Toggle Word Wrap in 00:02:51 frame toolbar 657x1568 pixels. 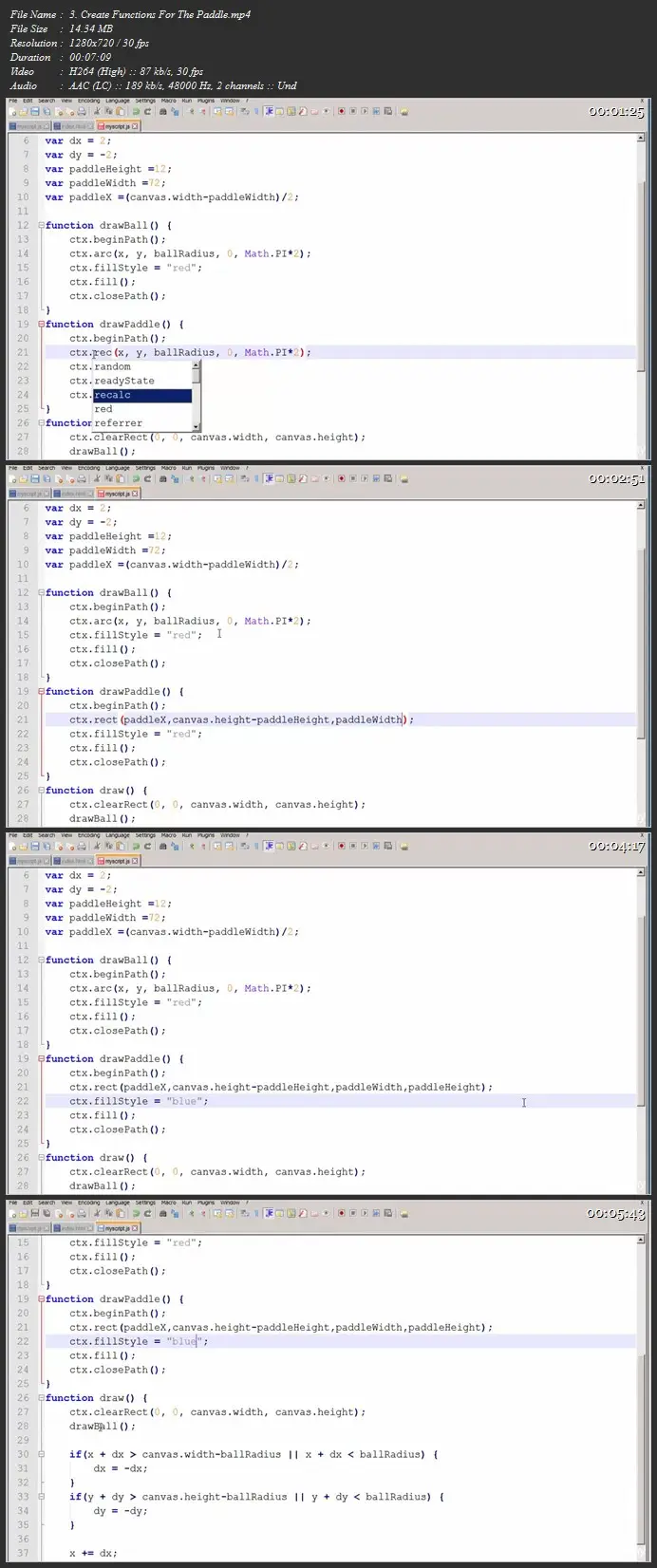245,478
